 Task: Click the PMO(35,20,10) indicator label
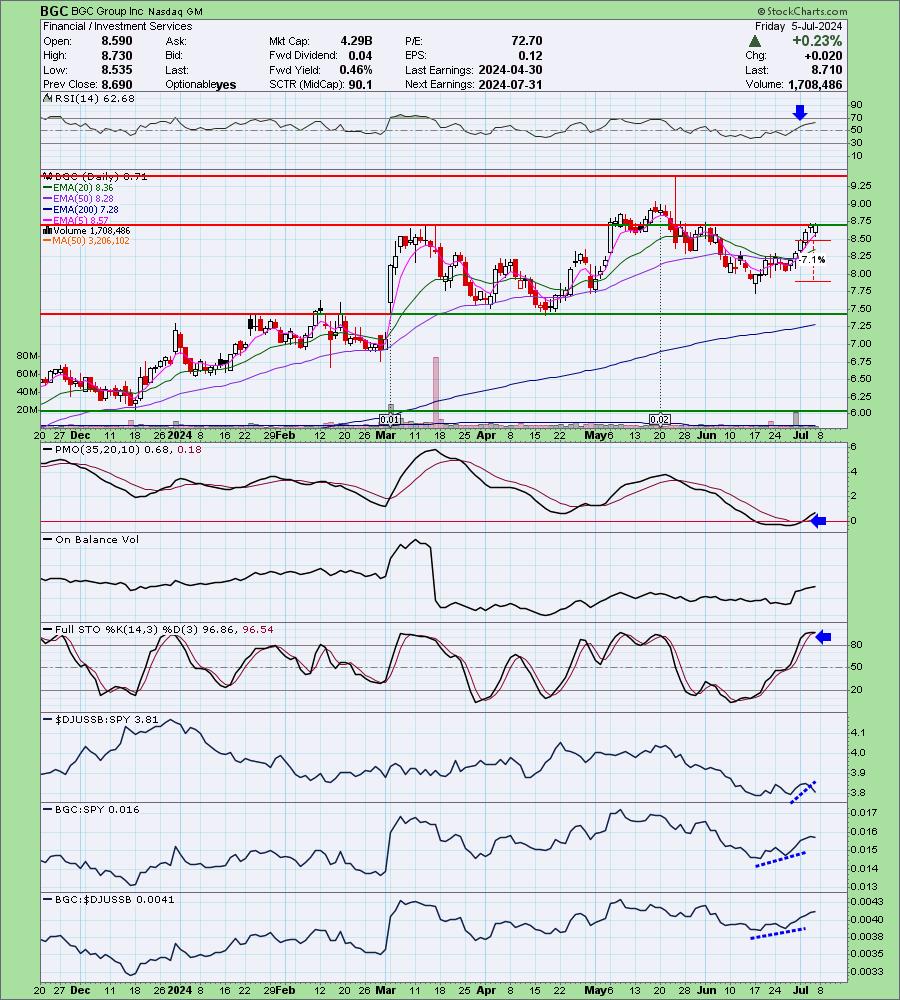point(122,449)
